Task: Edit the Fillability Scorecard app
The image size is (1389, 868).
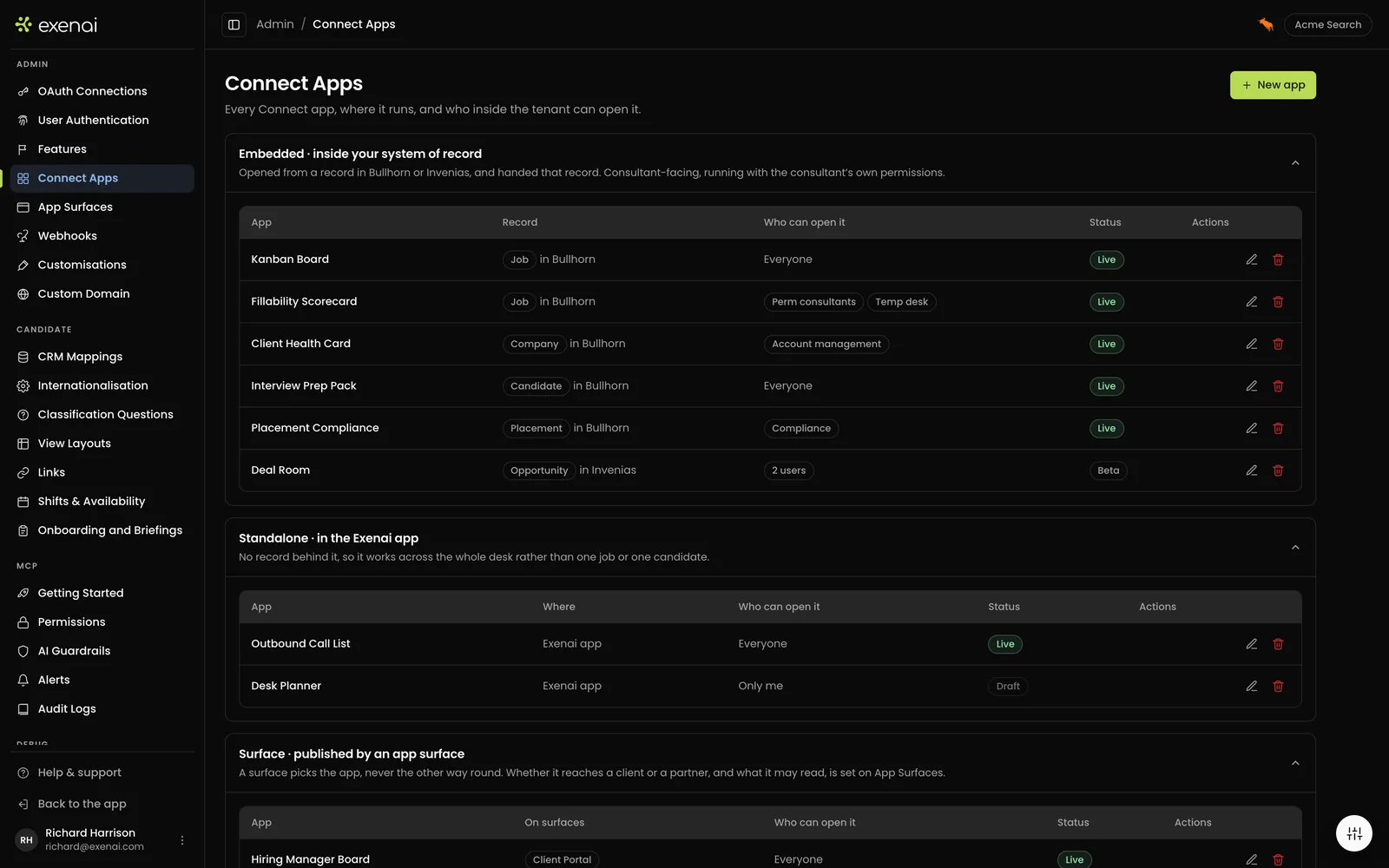Action: (1252, 302)
